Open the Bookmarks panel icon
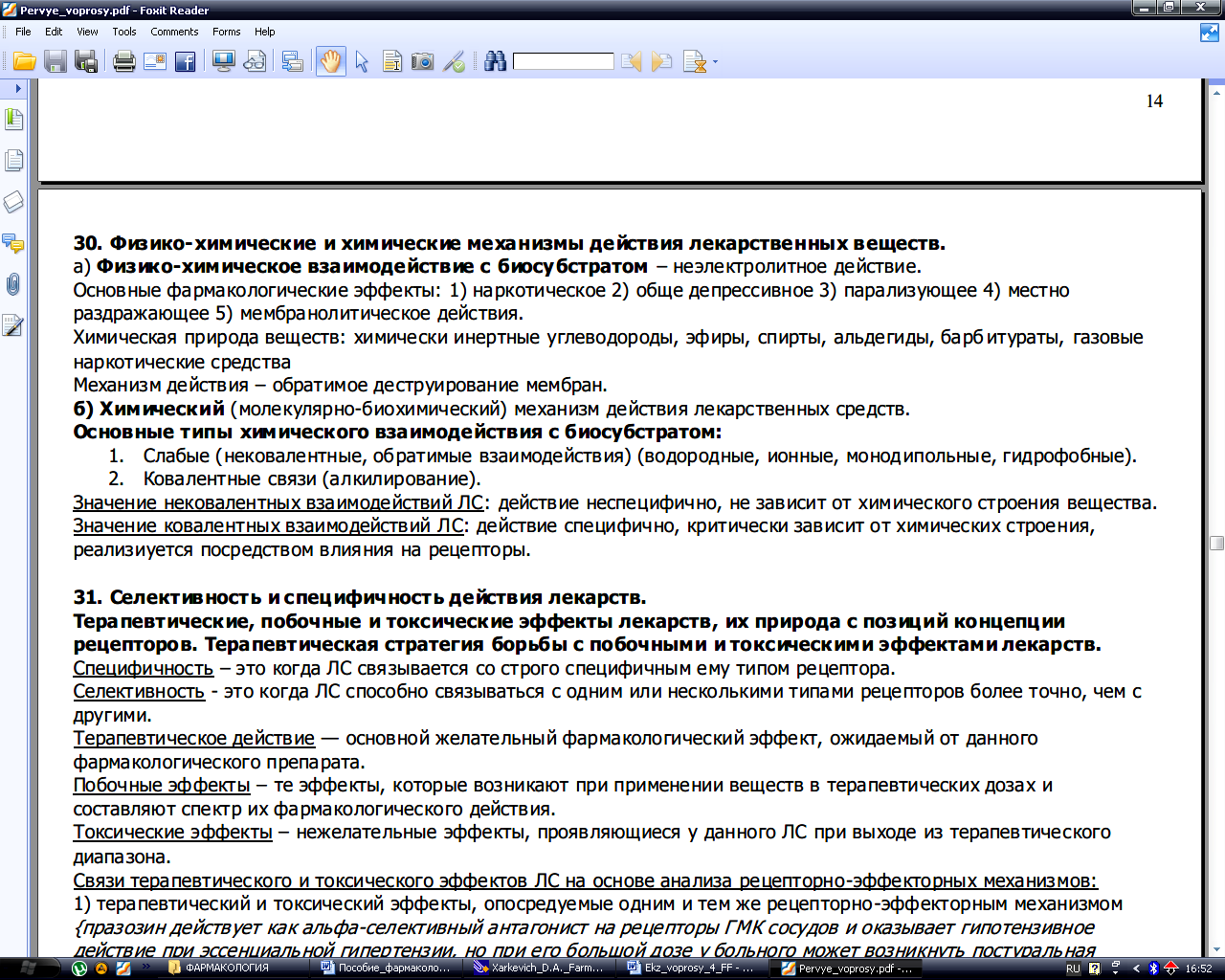The height and width of the screenshot is (980, 1225). tap(13, 120)
